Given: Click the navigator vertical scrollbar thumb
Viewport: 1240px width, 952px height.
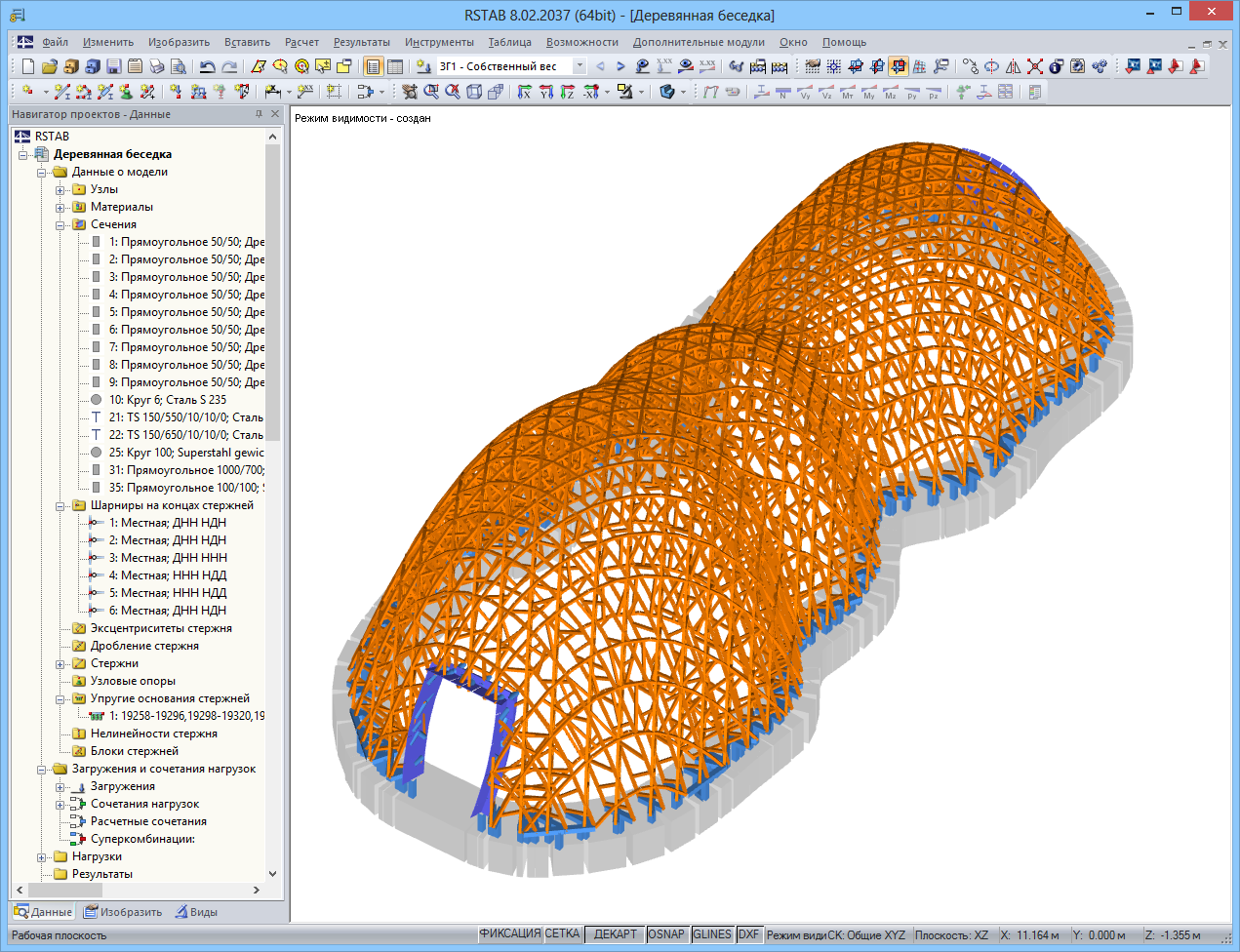Looking at the screenshot, I should point(272,293).
